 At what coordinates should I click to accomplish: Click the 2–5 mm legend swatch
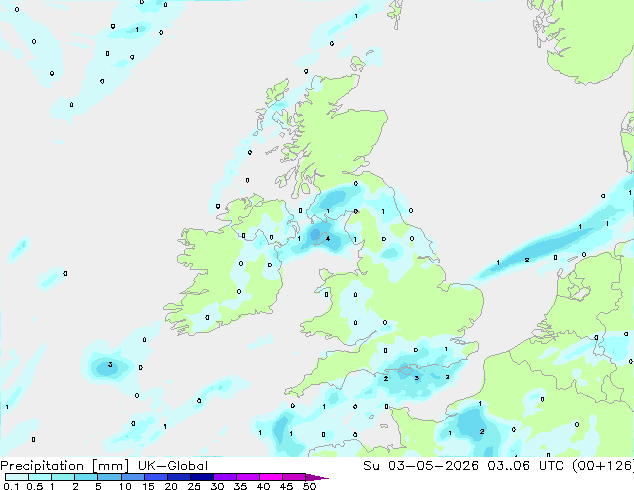click(x=86, y=477)
